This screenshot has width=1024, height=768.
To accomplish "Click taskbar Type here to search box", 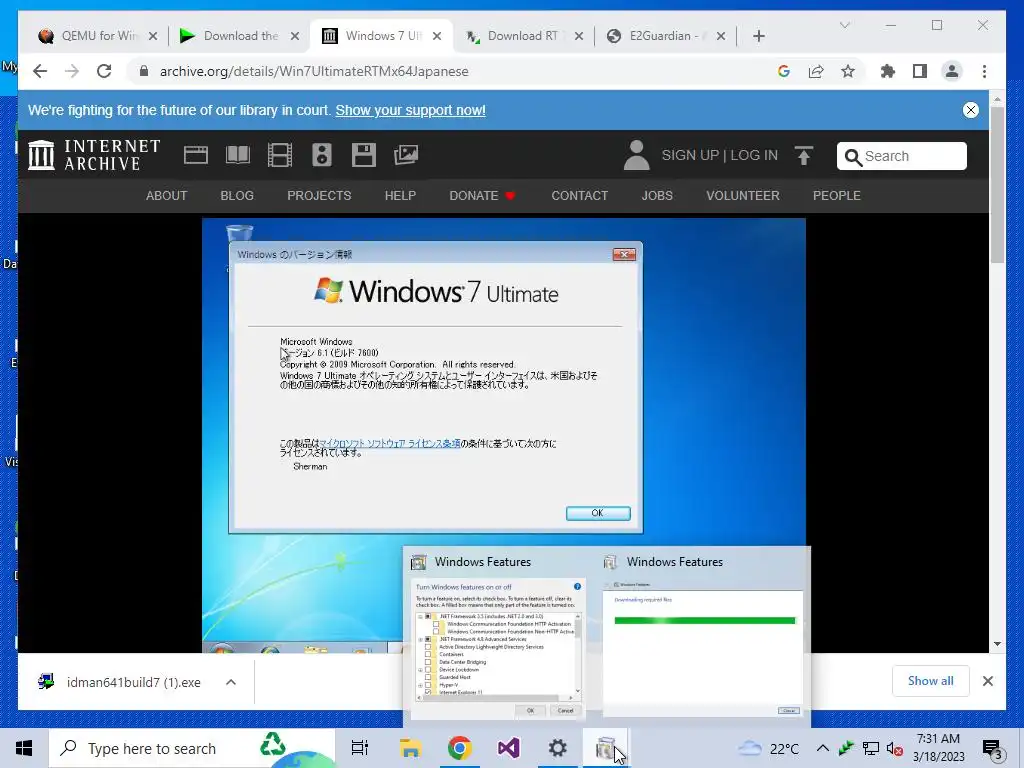I will (x=192, y=748).
